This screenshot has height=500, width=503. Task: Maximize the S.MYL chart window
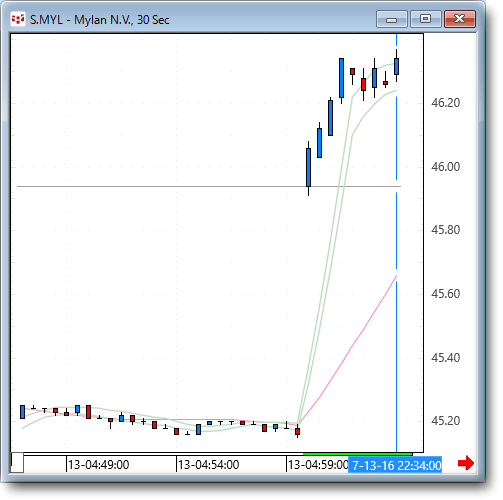pos(426,19)
